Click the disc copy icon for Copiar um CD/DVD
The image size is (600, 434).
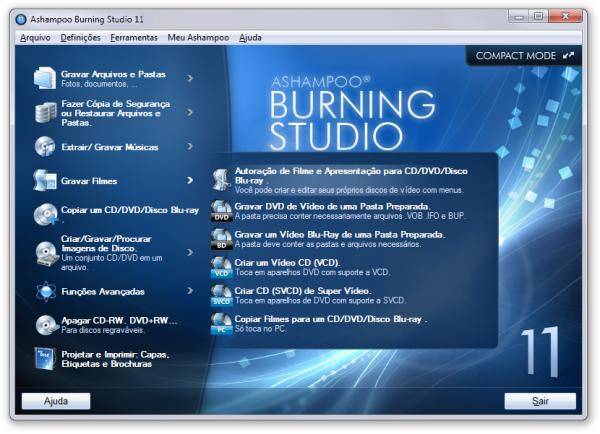click(x=46, y=214)
